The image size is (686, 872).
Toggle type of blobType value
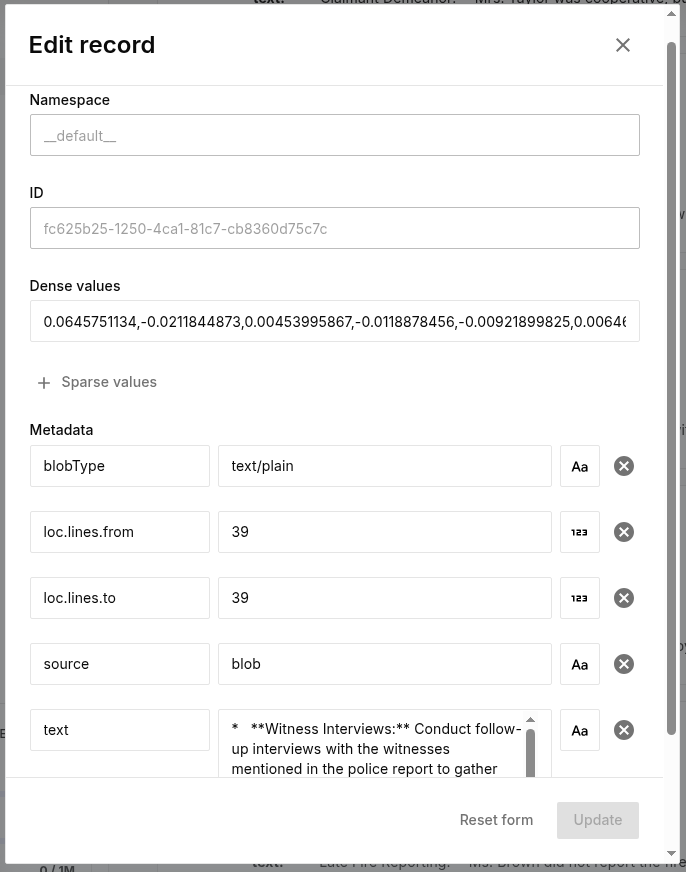coord(580,466)
